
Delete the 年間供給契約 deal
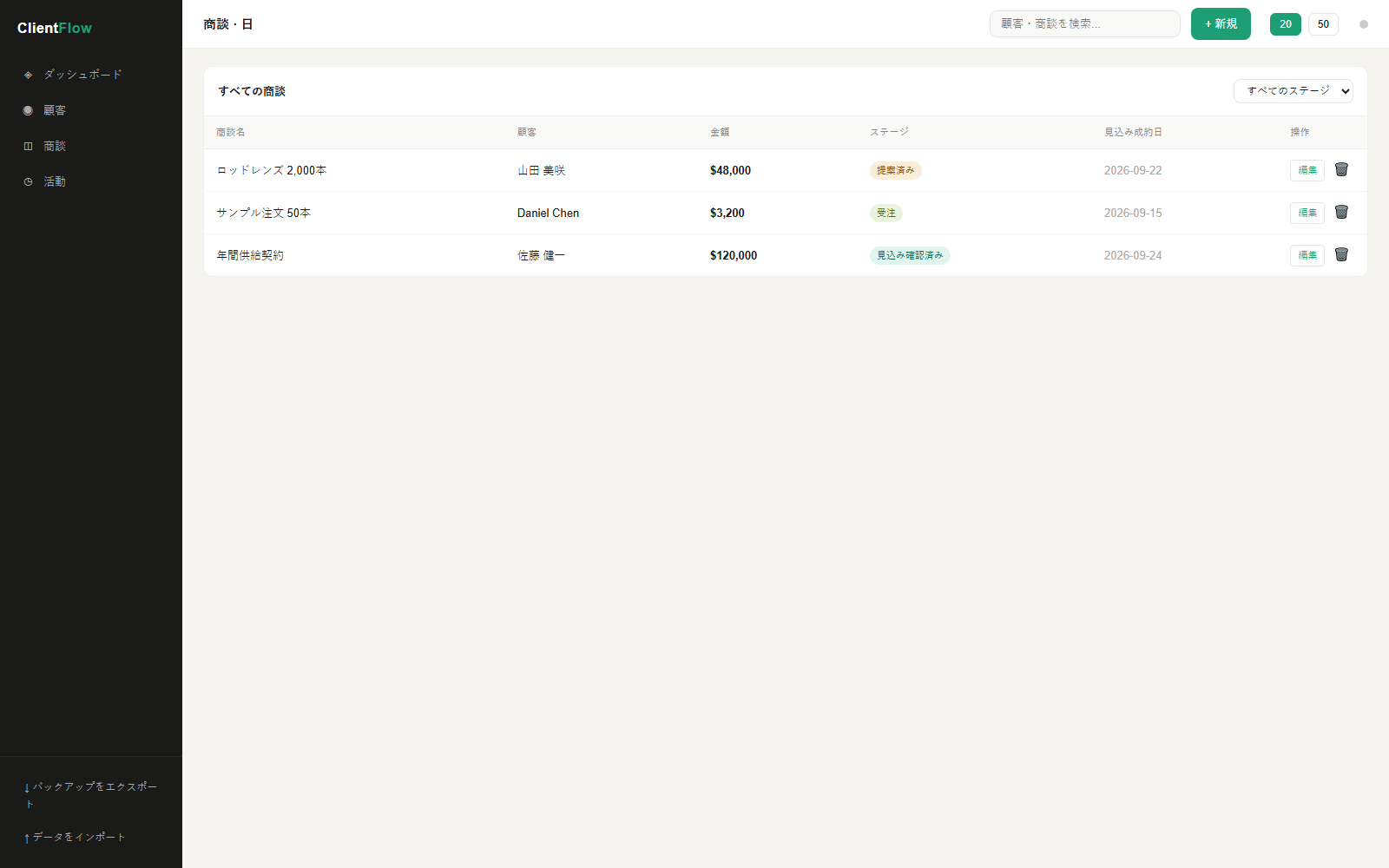pos(1341,254)
